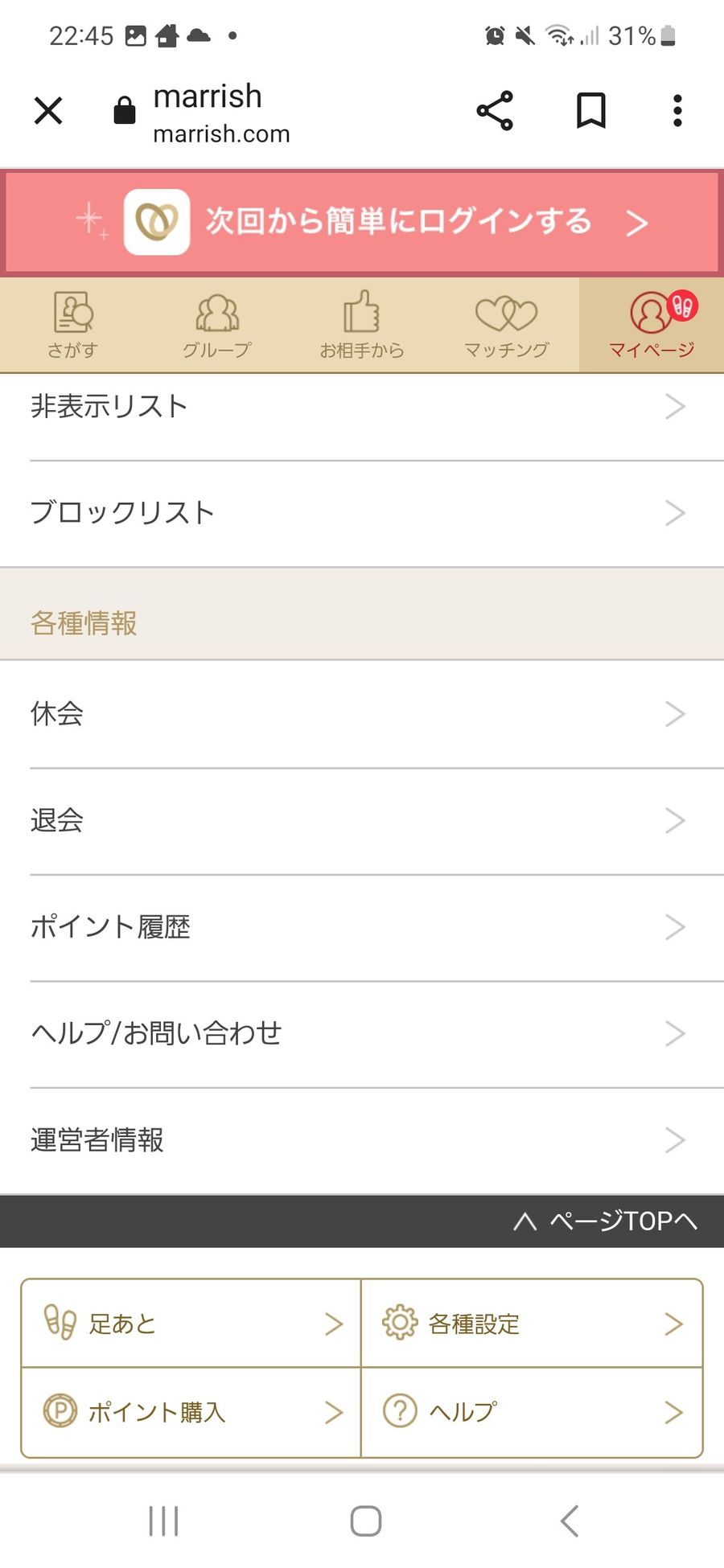Viewport: 724px width, 1568px height.
Task: Open 各種設定 gear shortcut
Action: point(532,1324)
